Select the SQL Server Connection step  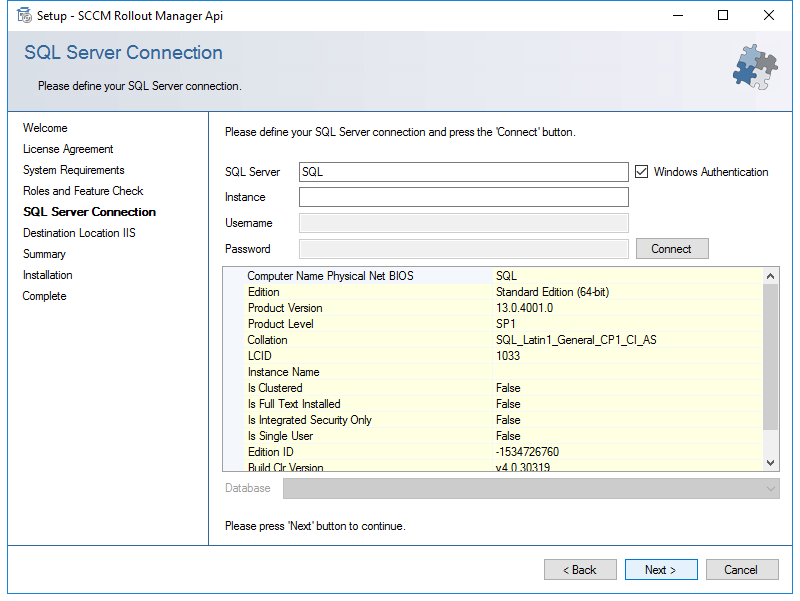coord(89,212)
